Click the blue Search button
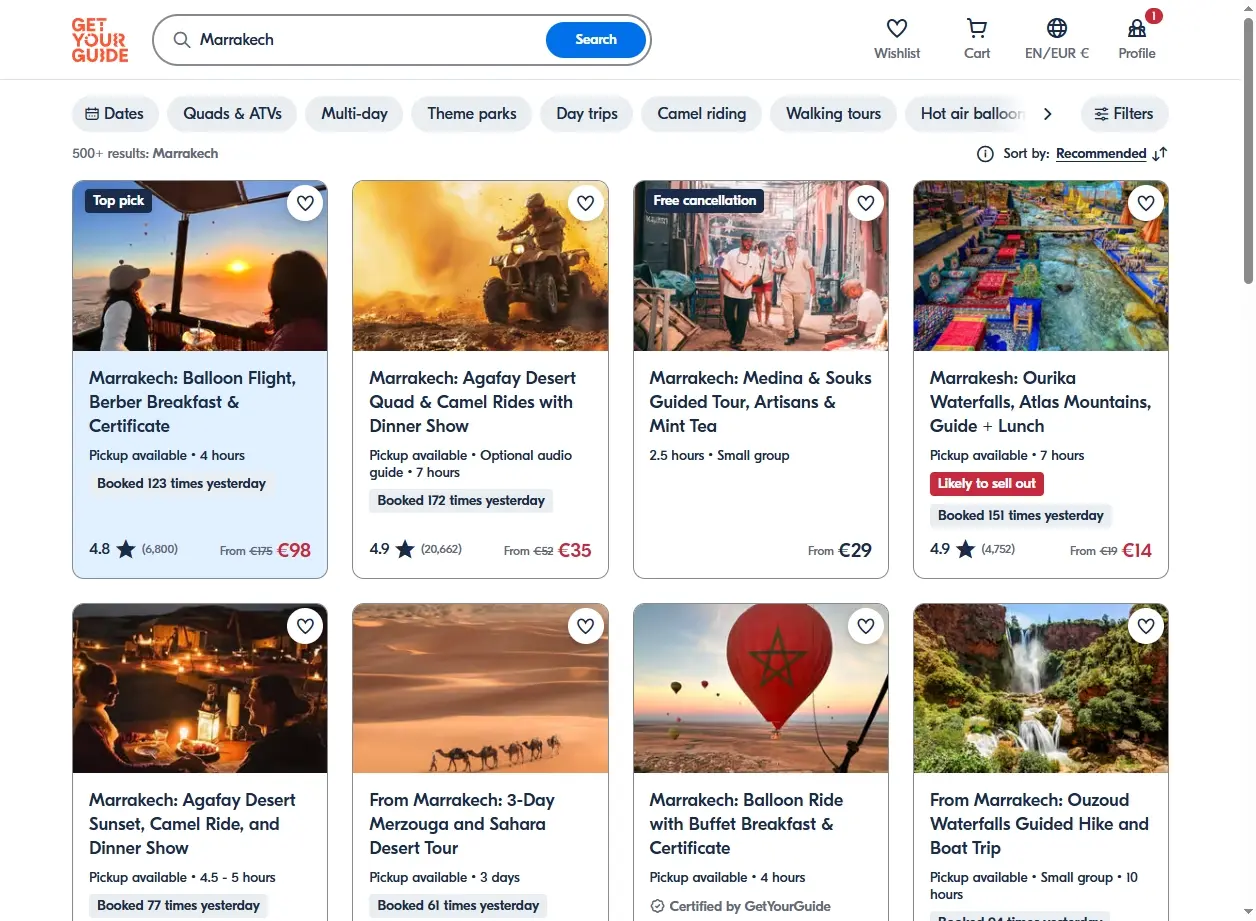Viewport: 1256px width, 921px height. [596, 40]
